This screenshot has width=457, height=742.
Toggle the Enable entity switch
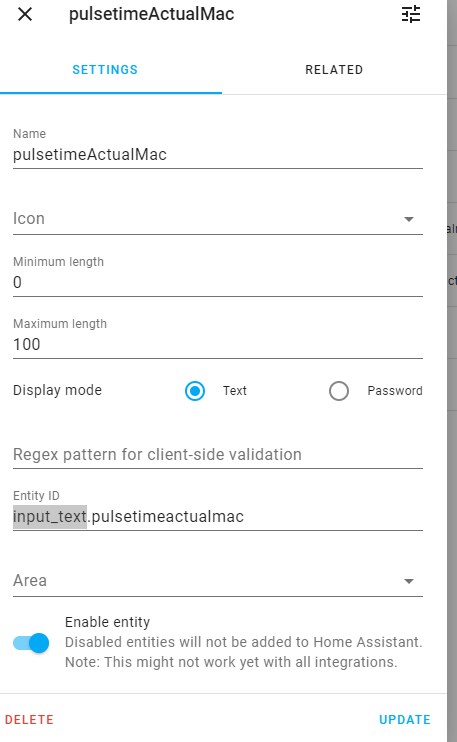coord(31,643)
